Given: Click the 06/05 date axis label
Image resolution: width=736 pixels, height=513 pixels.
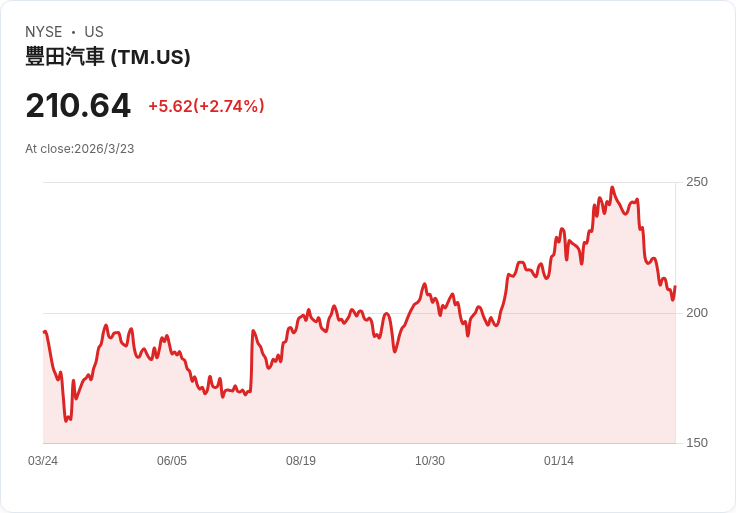Looking at the screenshot, I should point(172,461).
